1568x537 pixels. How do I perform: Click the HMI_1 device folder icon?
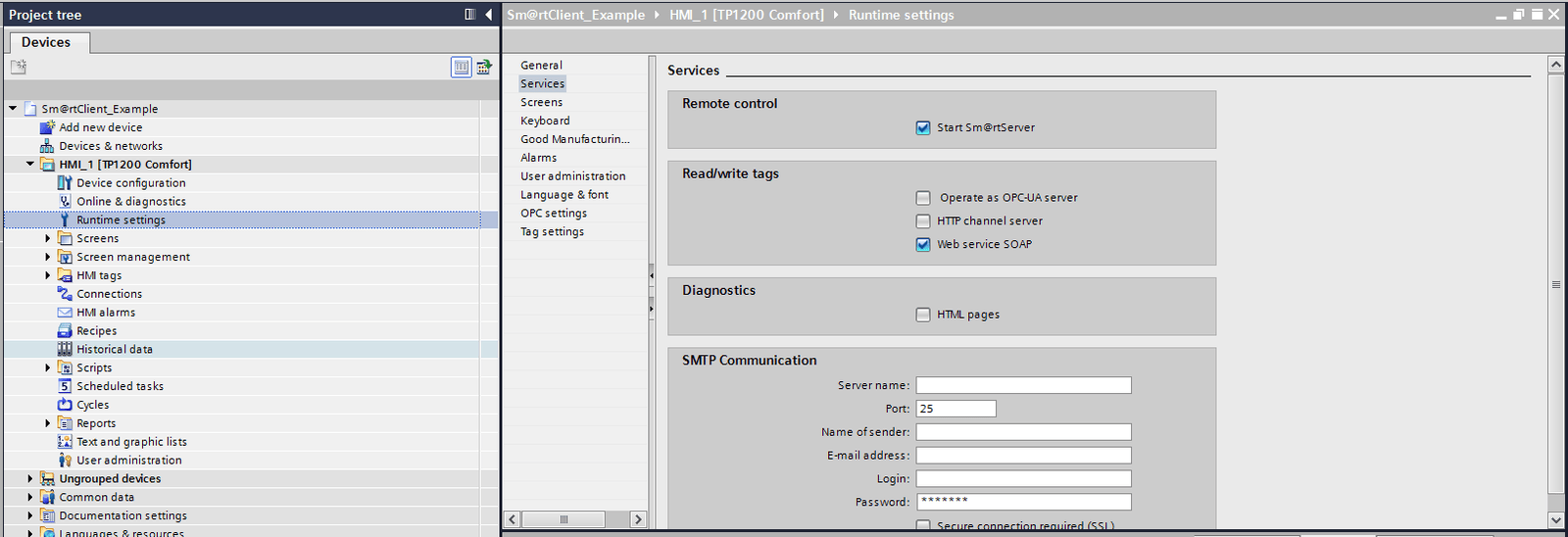tap(47, 165)
